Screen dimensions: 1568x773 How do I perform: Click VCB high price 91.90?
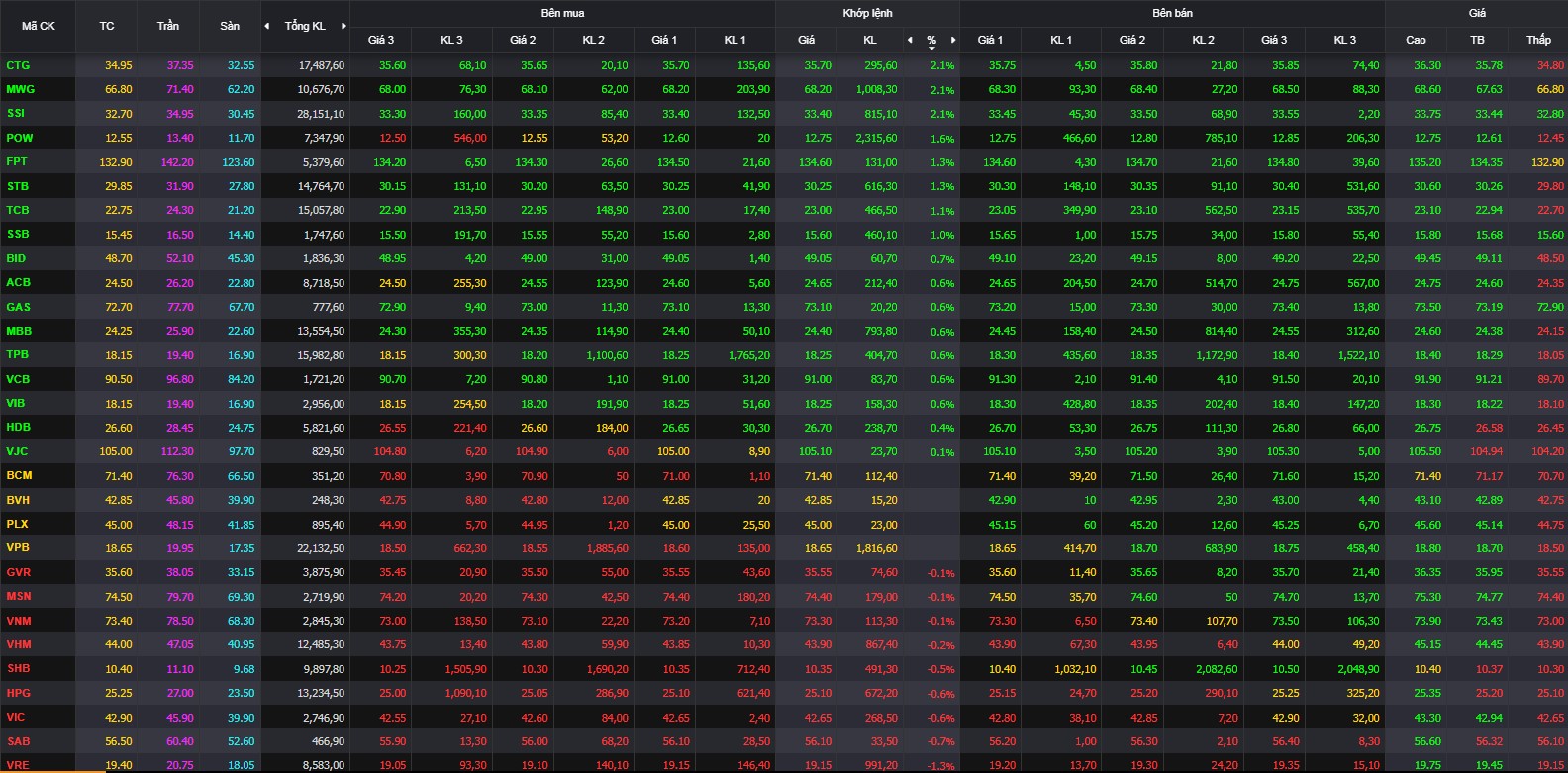coord(1427,379)
